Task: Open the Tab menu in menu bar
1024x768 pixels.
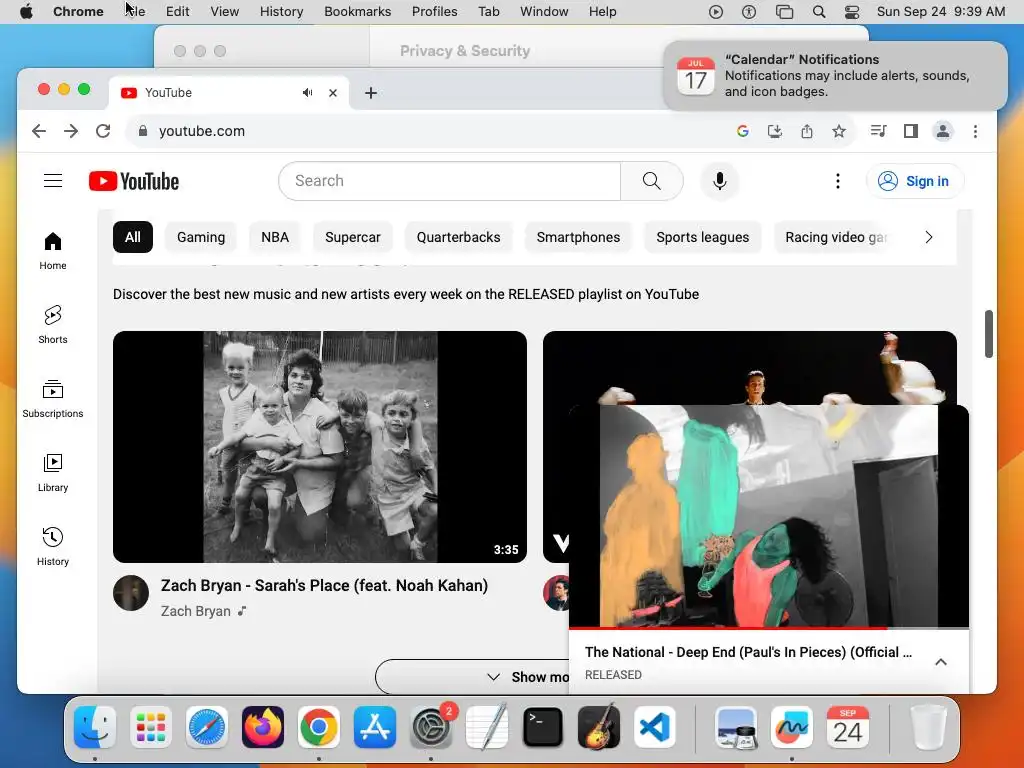Action: [x=488, y=12]
